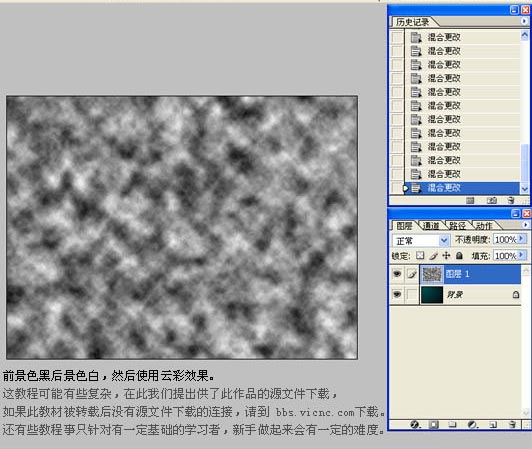Click document icon of highlighted 混合更改 state
532x449 pixels.
[x=416, y=188]
